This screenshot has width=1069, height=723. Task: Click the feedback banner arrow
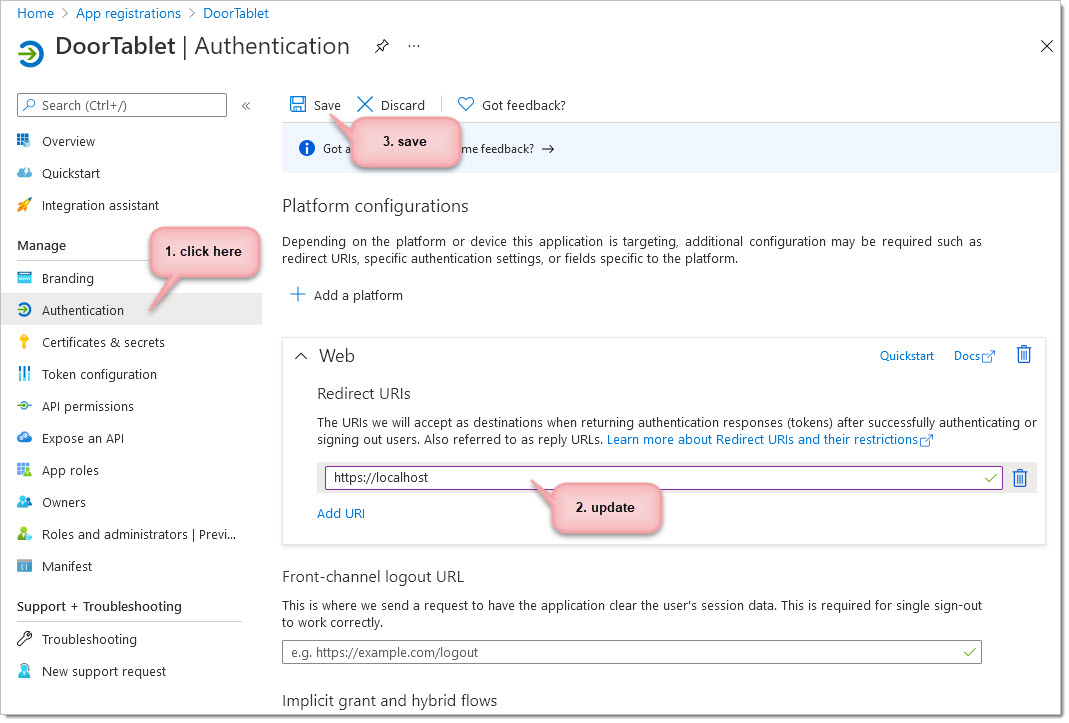(548, 149)
